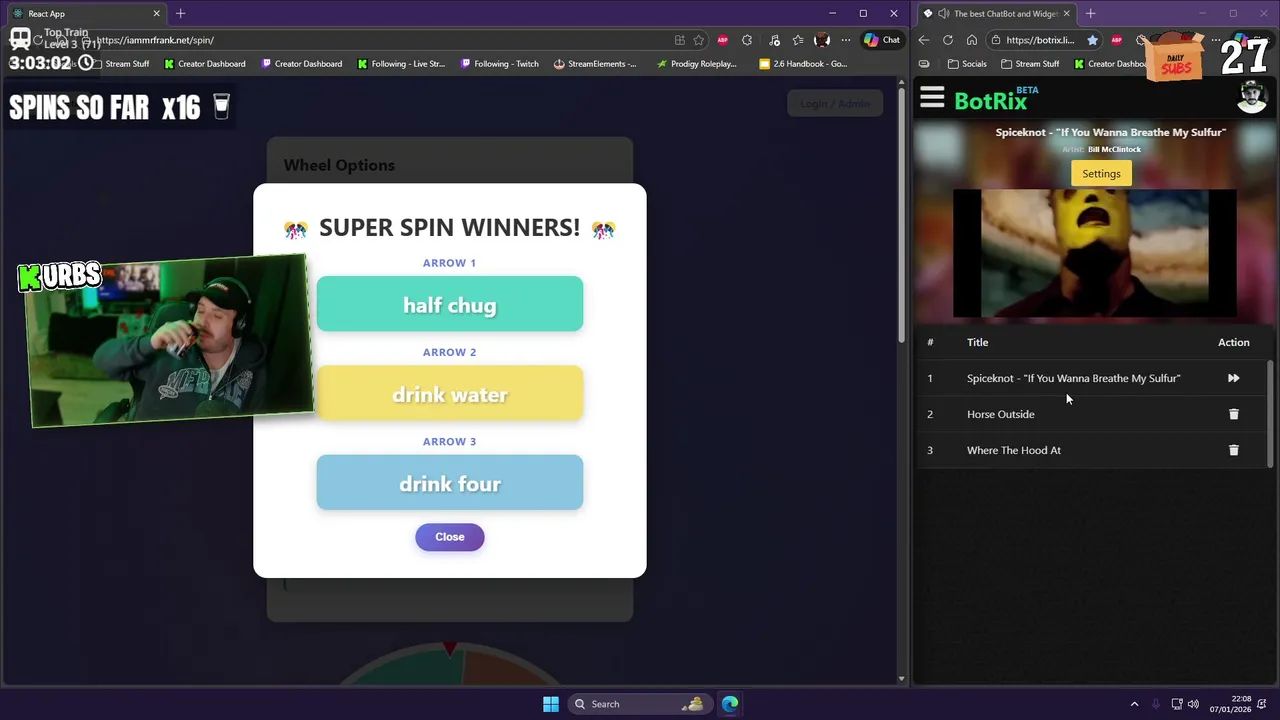1280x720 pixels.
Task: Open the BotRix user avatar
Action: point(1252,98)
